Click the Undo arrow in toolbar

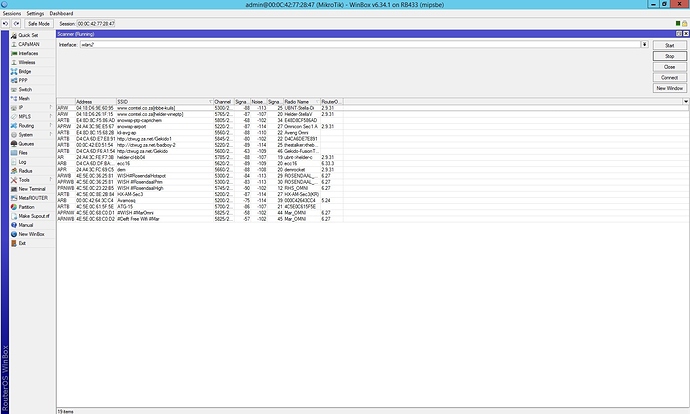[6, 21]
